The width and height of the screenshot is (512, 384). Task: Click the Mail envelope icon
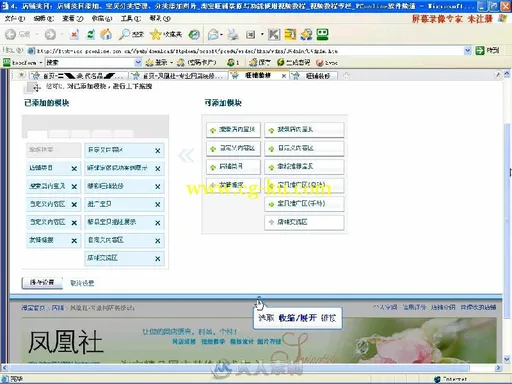click(x=214, y=34)
